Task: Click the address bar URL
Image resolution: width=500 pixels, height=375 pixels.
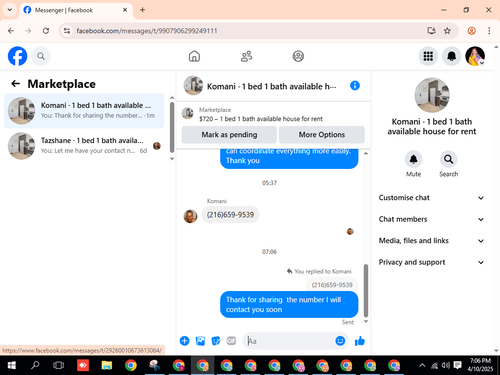Action: click(x=147, y=31)
